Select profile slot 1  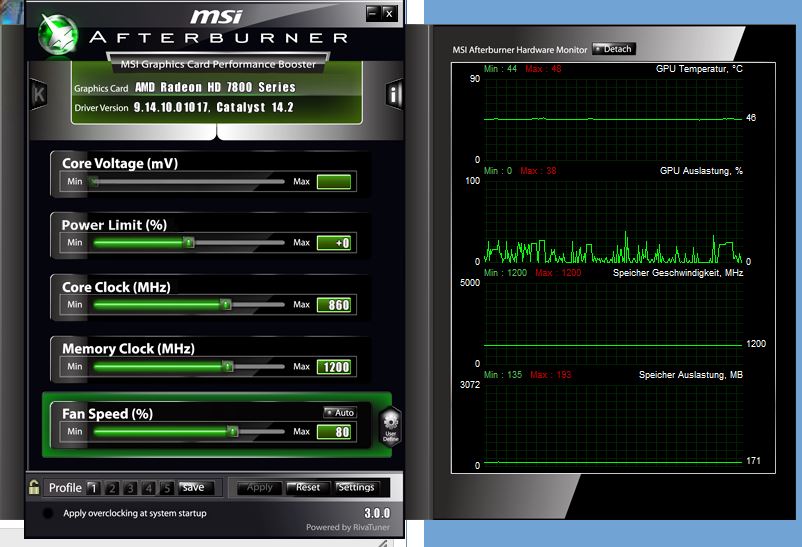[x=93, y=488]
